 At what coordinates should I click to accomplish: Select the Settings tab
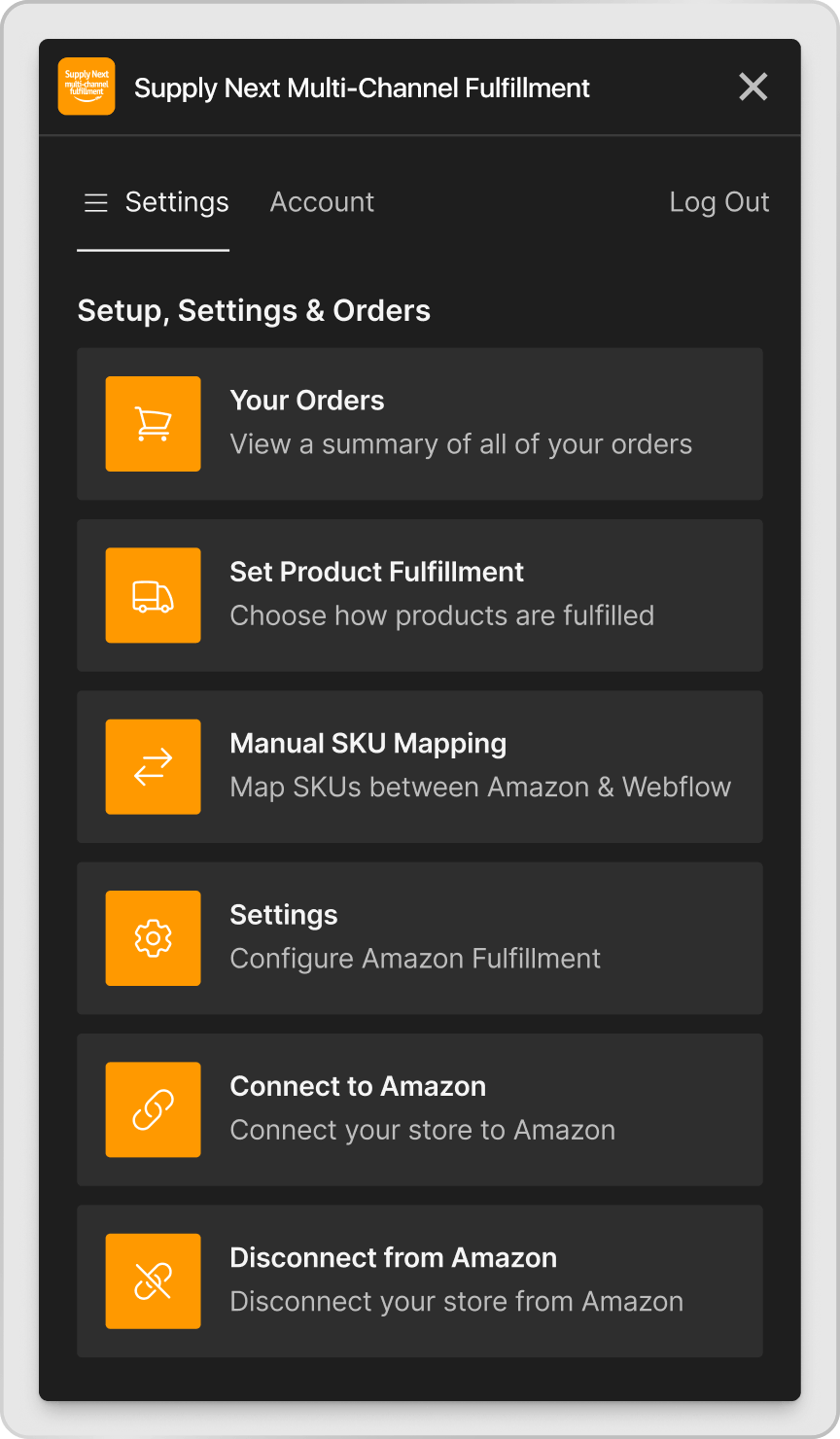coord(176,202)
